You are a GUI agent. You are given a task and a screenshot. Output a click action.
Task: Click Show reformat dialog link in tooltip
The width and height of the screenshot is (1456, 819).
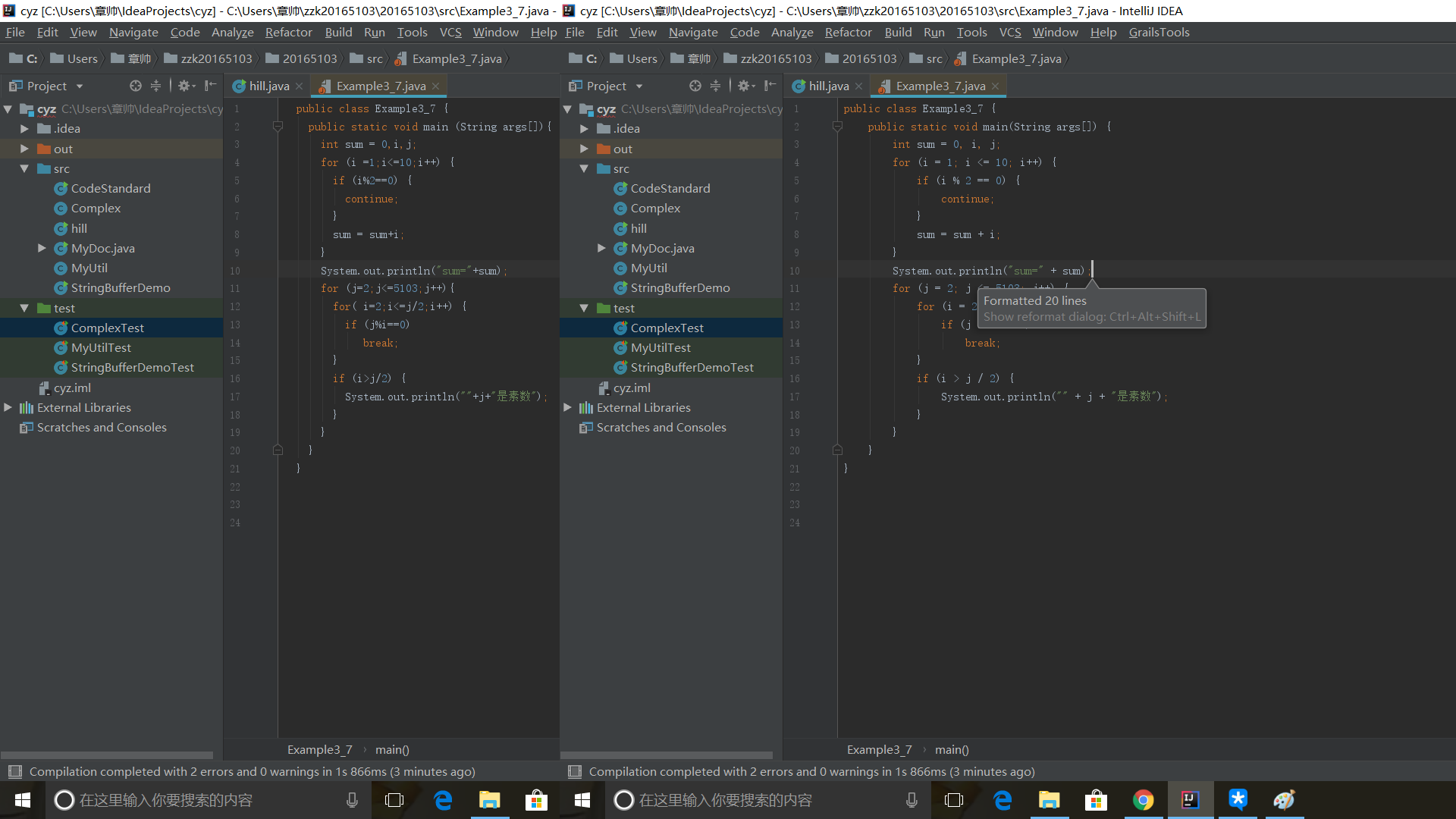click(x=1092, y=317)
